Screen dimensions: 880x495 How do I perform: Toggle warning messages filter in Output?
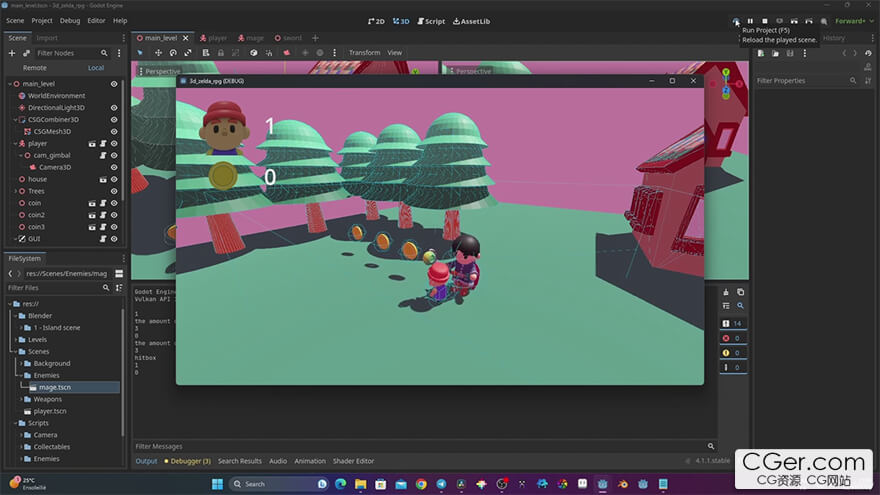pos(733,353)
